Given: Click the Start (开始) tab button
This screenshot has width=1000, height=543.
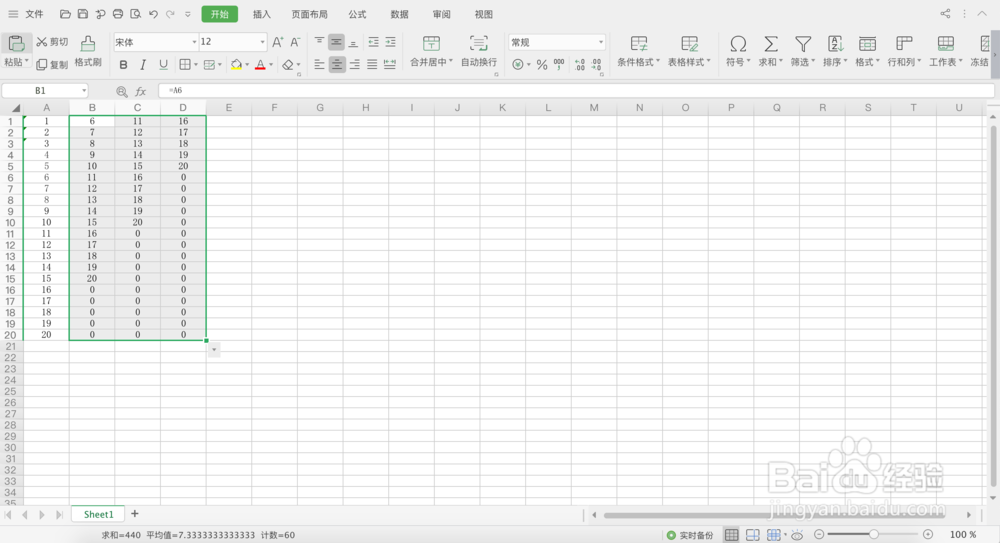Looking at the screenshot, I should pyautogui.click(x=219, y=14).
